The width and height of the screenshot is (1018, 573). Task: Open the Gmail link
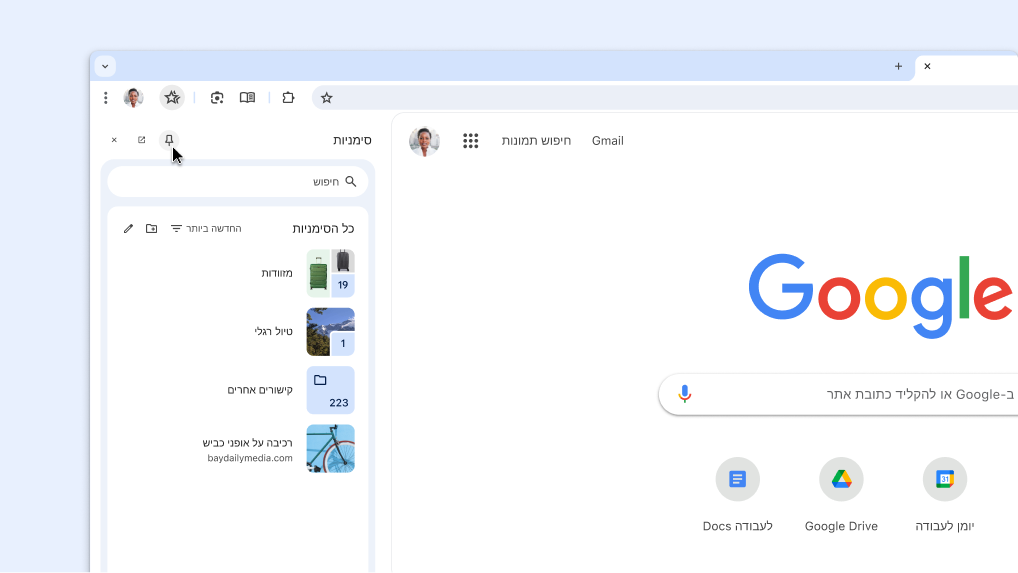click(x=608, y=141)
